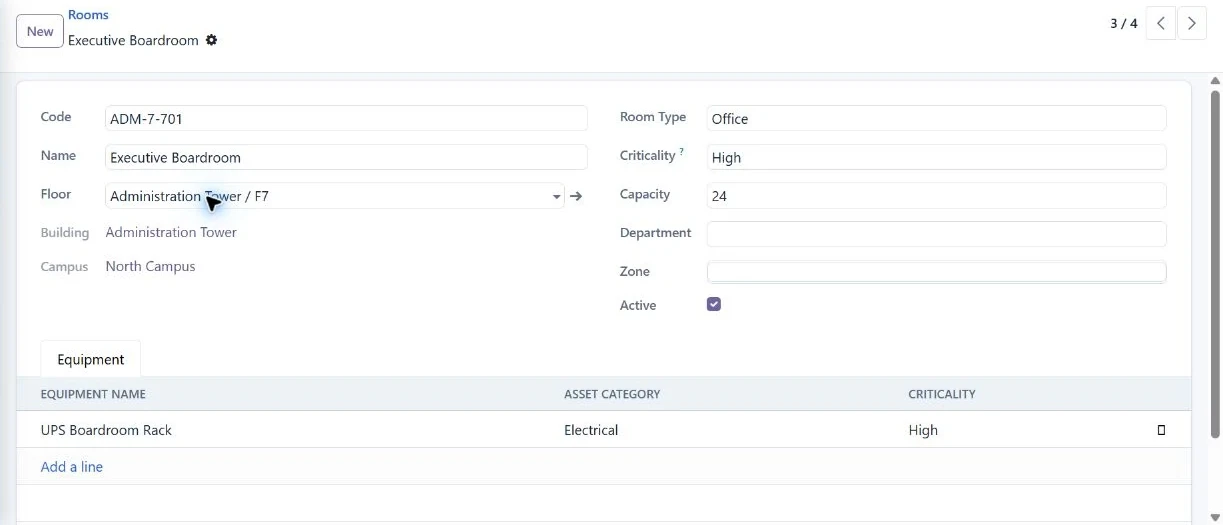Open the gear actions menu beside Executive Boardroom

point(211,40)
